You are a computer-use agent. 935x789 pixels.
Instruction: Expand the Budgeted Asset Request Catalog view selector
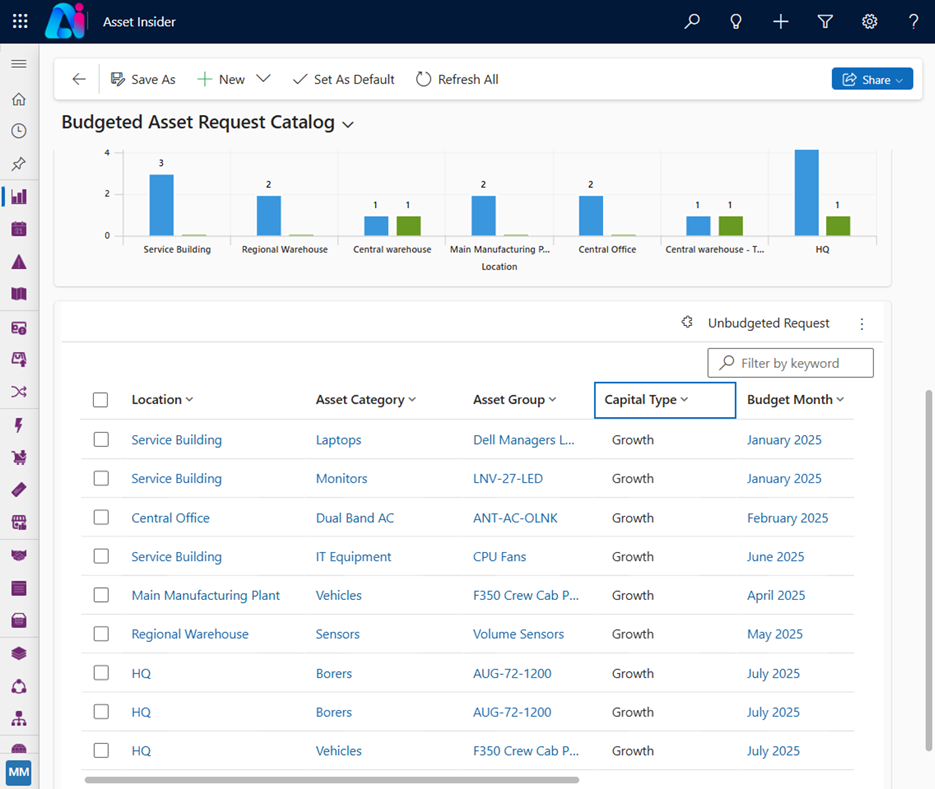pos(348,124)
